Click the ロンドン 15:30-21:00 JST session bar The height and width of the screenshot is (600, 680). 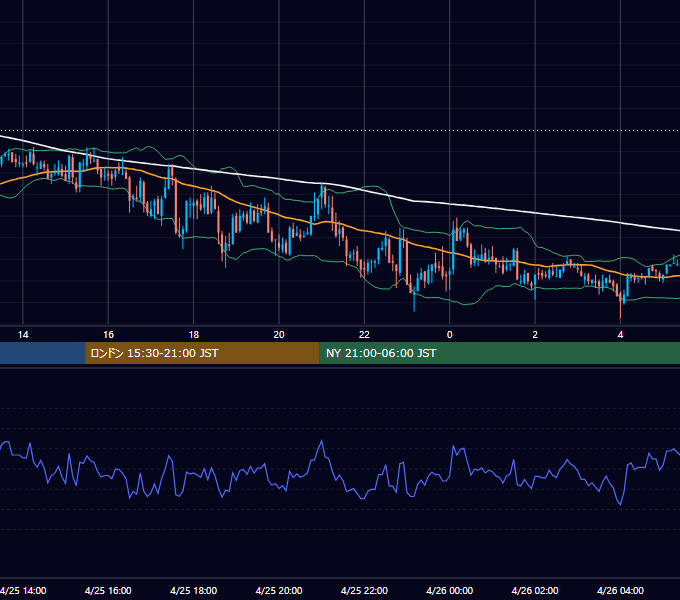[202, 353]
